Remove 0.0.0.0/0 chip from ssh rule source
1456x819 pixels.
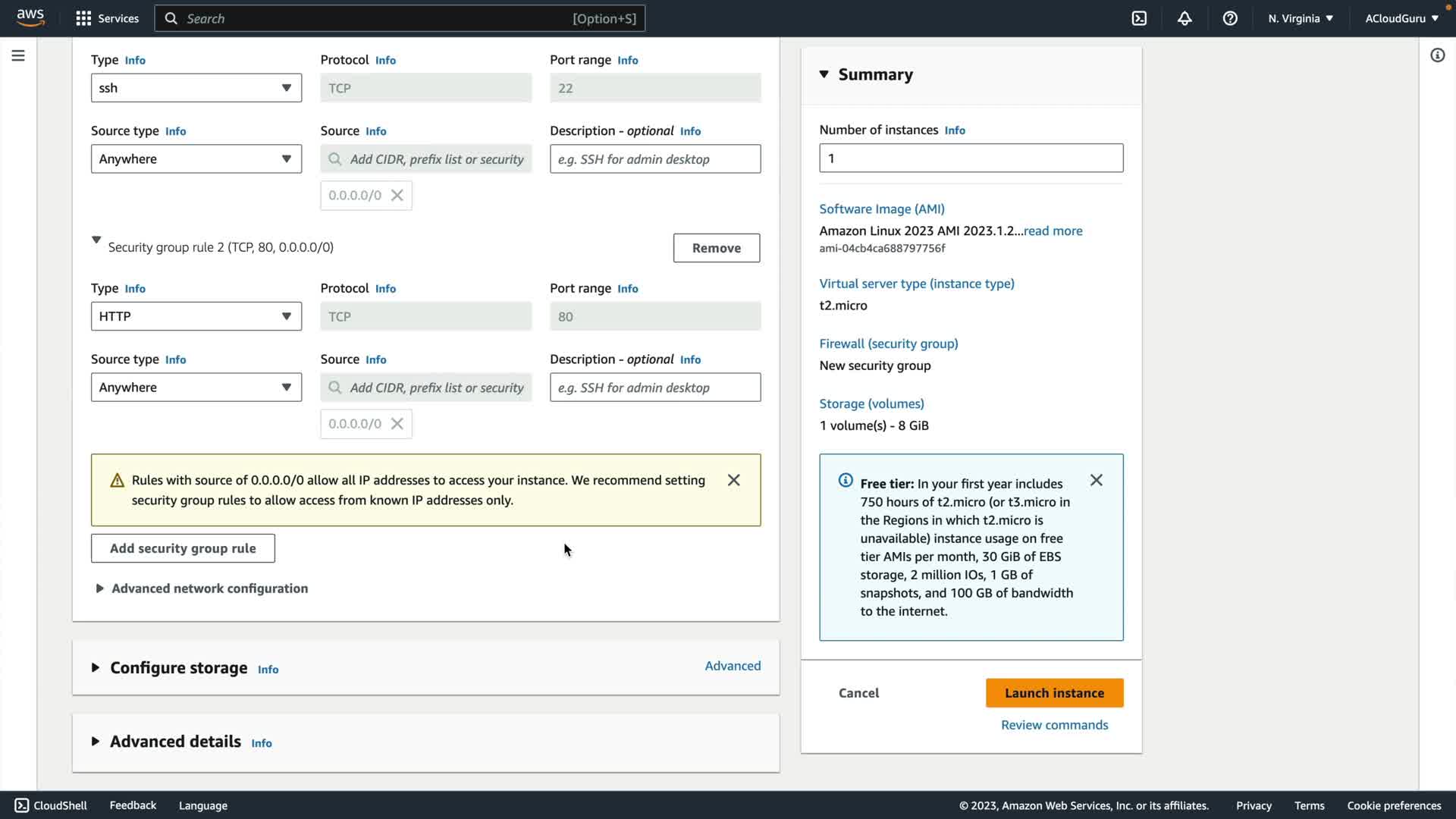(x=397, y=196)
